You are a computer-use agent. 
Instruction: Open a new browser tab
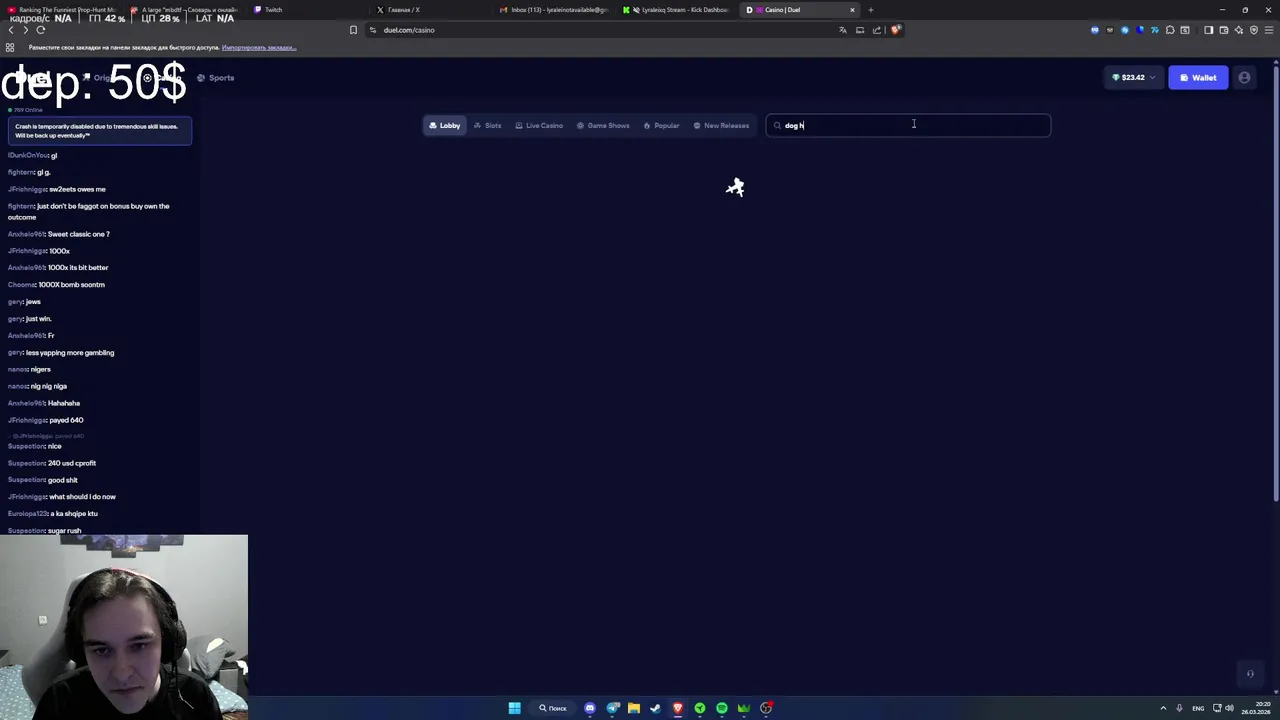click(870, 9)
